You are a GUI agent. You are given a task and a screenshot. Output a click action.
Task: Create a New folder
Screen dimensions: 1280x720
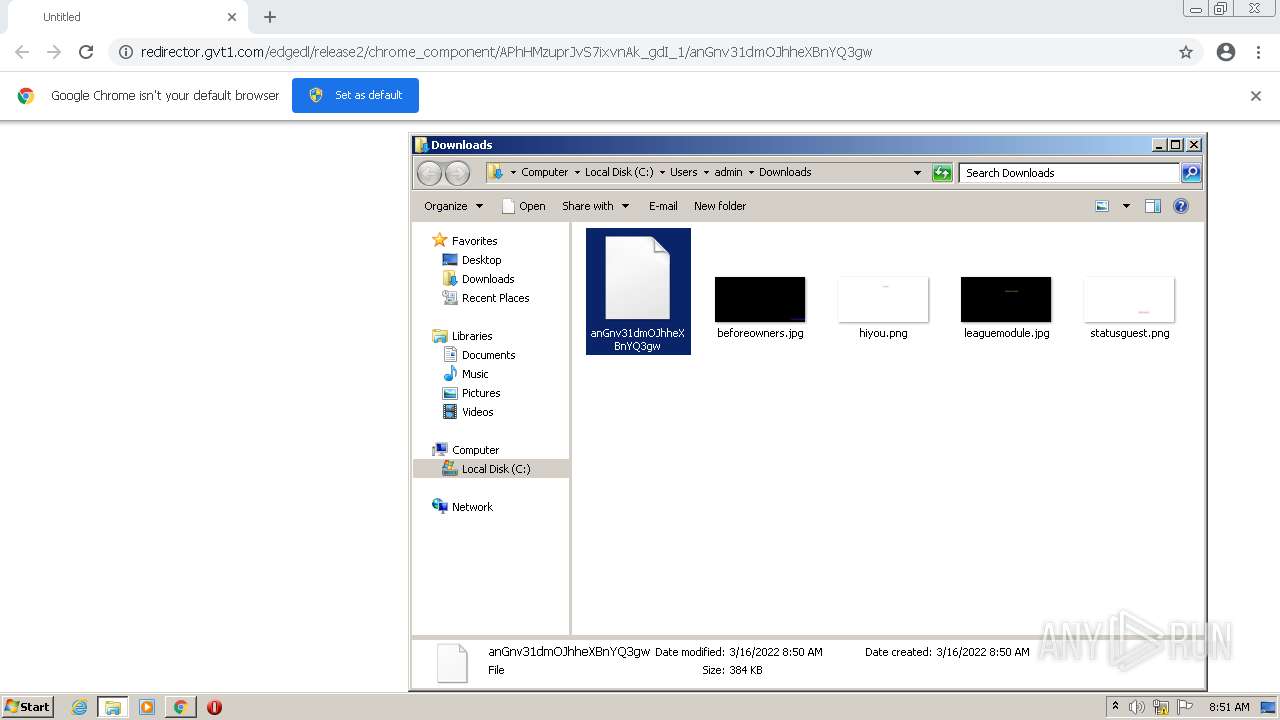click(x=720, y=206)
